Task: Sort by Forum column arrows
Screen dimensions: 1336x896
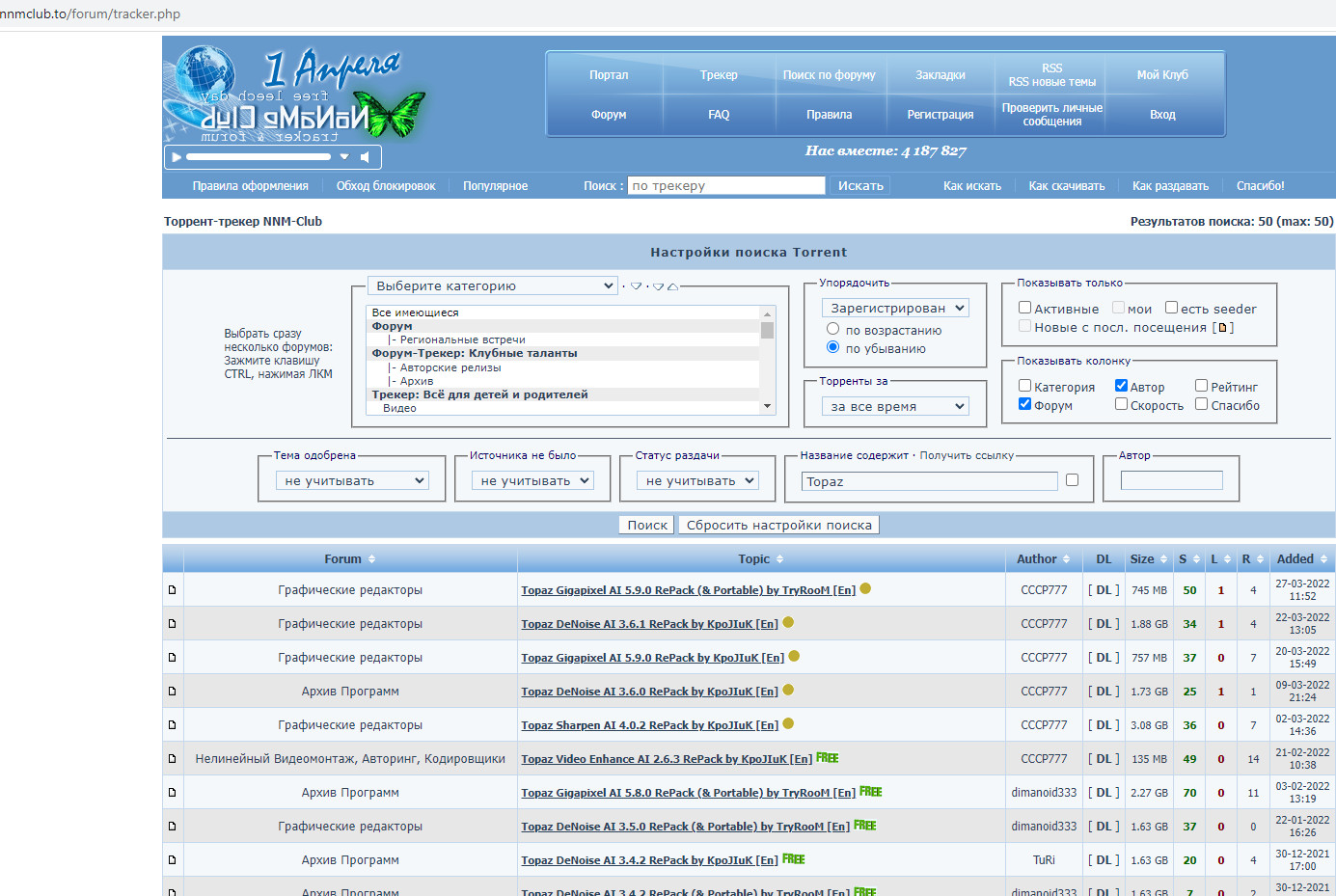Action: click(x=371, y=559)
